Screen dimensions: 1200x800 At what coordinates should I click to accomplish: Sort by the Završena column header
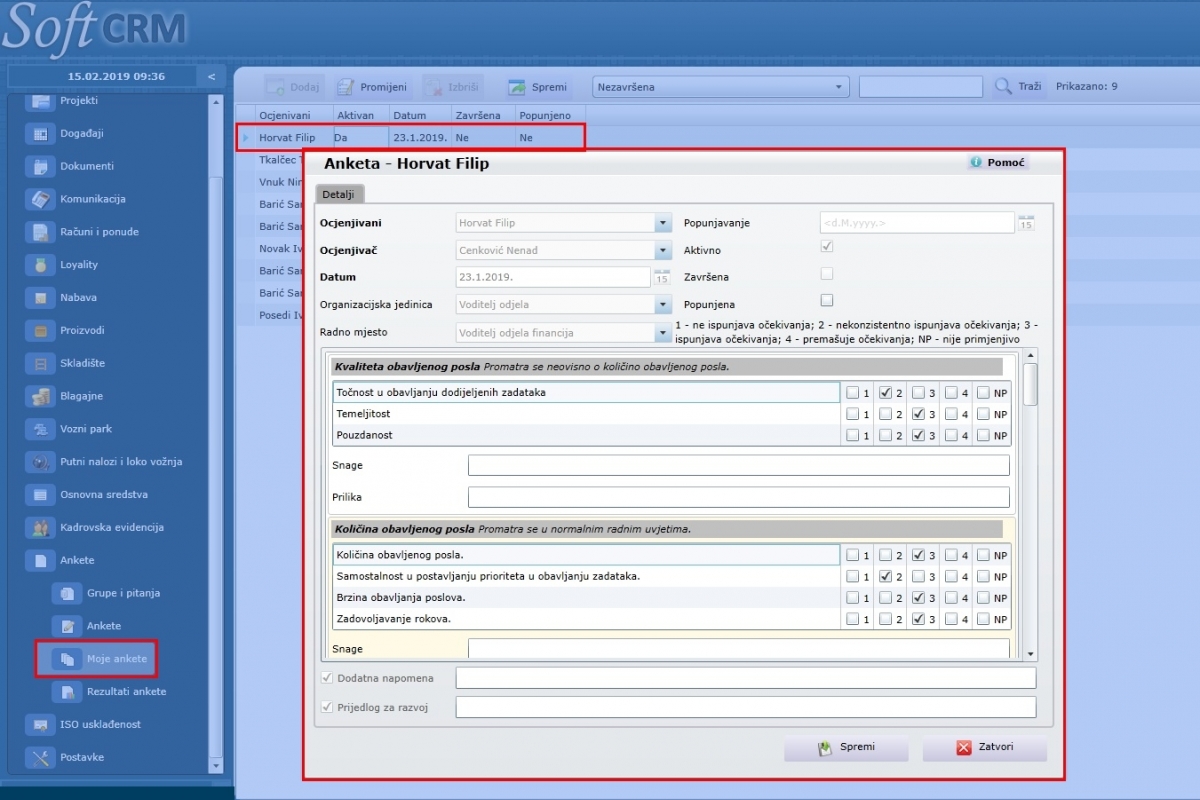click(483, 115)
